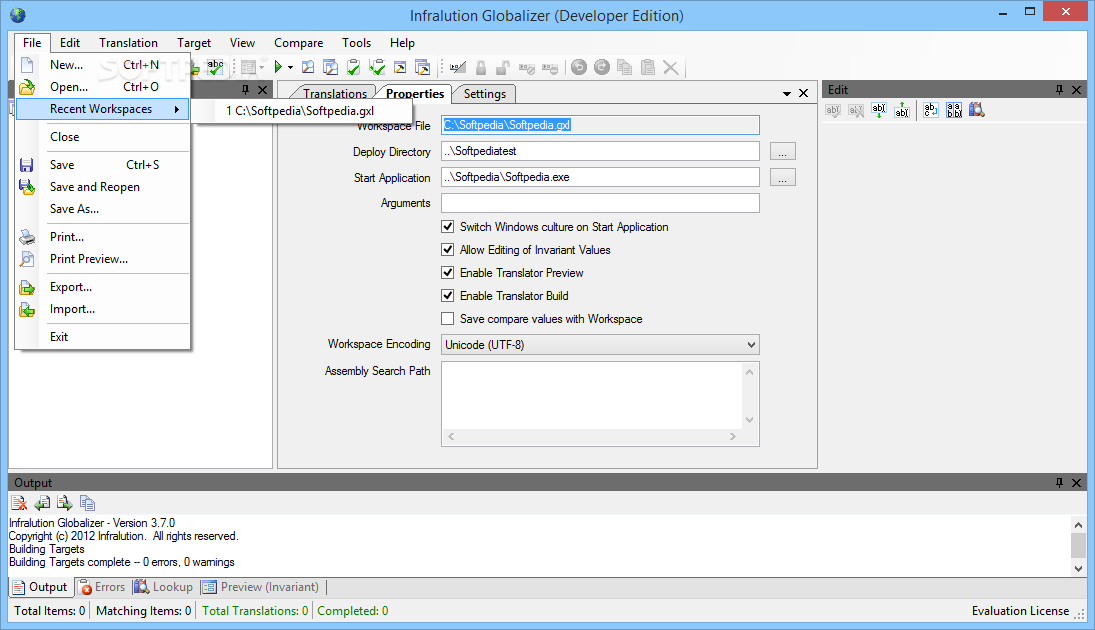
Task: Click Assembly Search Path scroll right arrow
Action: point(733,437)
